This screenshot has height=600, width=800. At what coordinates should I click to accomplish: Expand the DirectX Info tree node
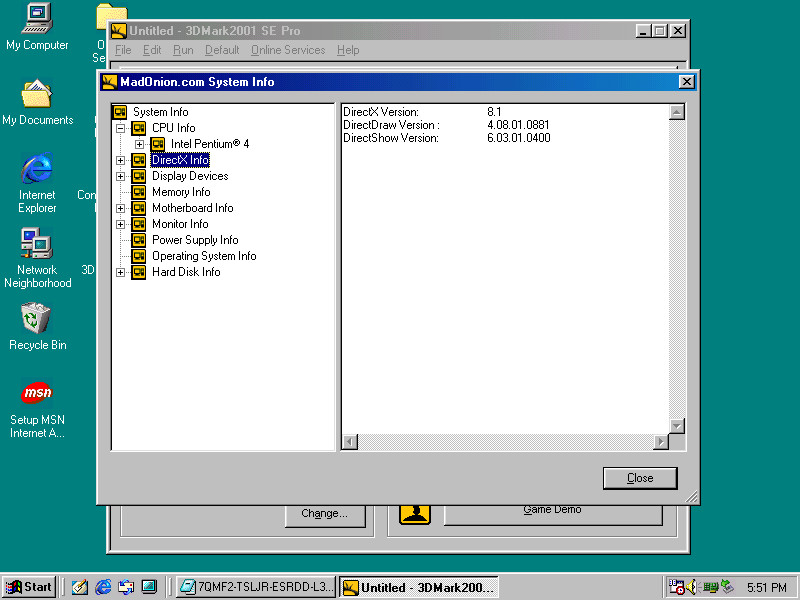121,160
